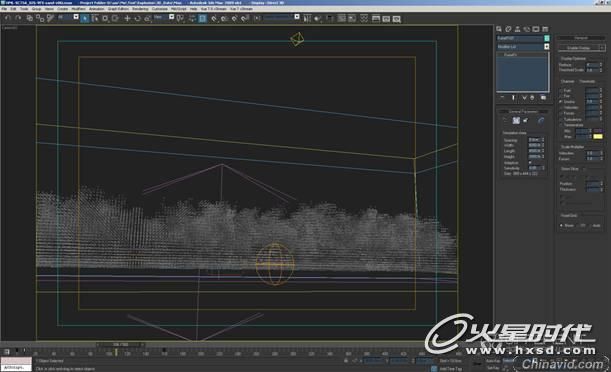
Task: Activate the Select and Rotate tool
Action: 137,18
